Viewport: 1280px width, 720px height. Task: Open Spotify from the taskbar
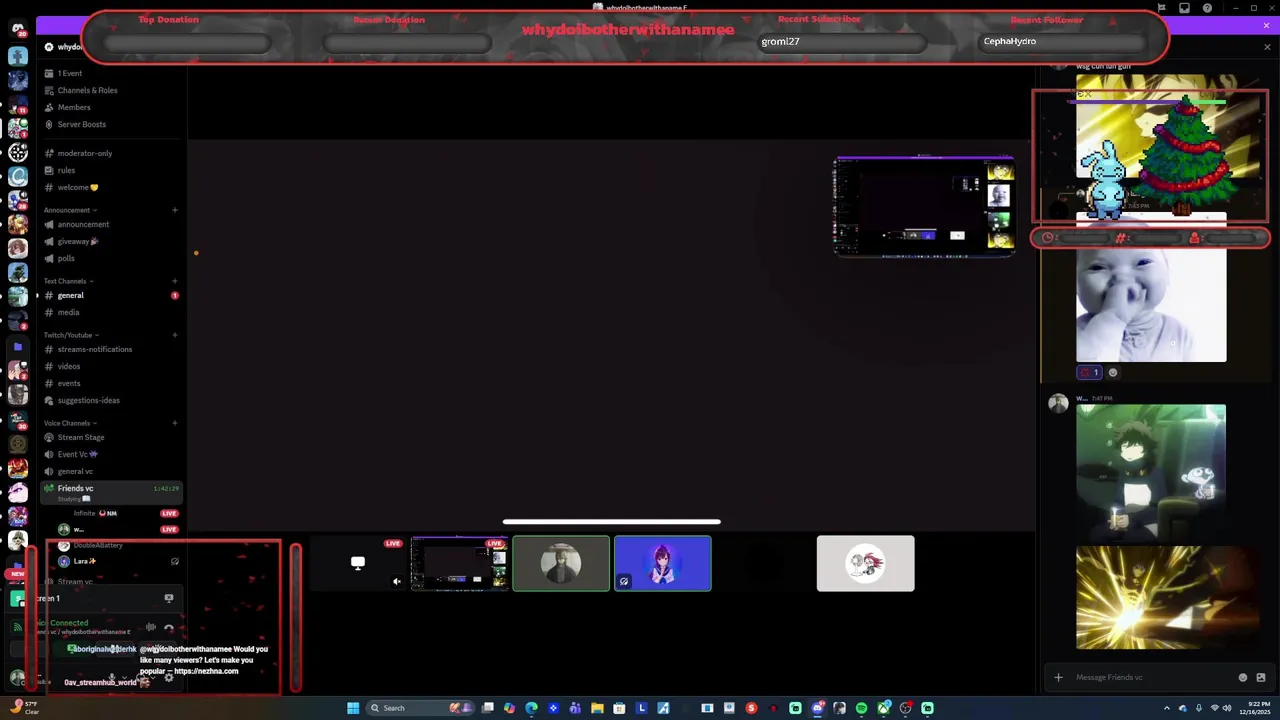pyautogui.click(x=861, y=708)
